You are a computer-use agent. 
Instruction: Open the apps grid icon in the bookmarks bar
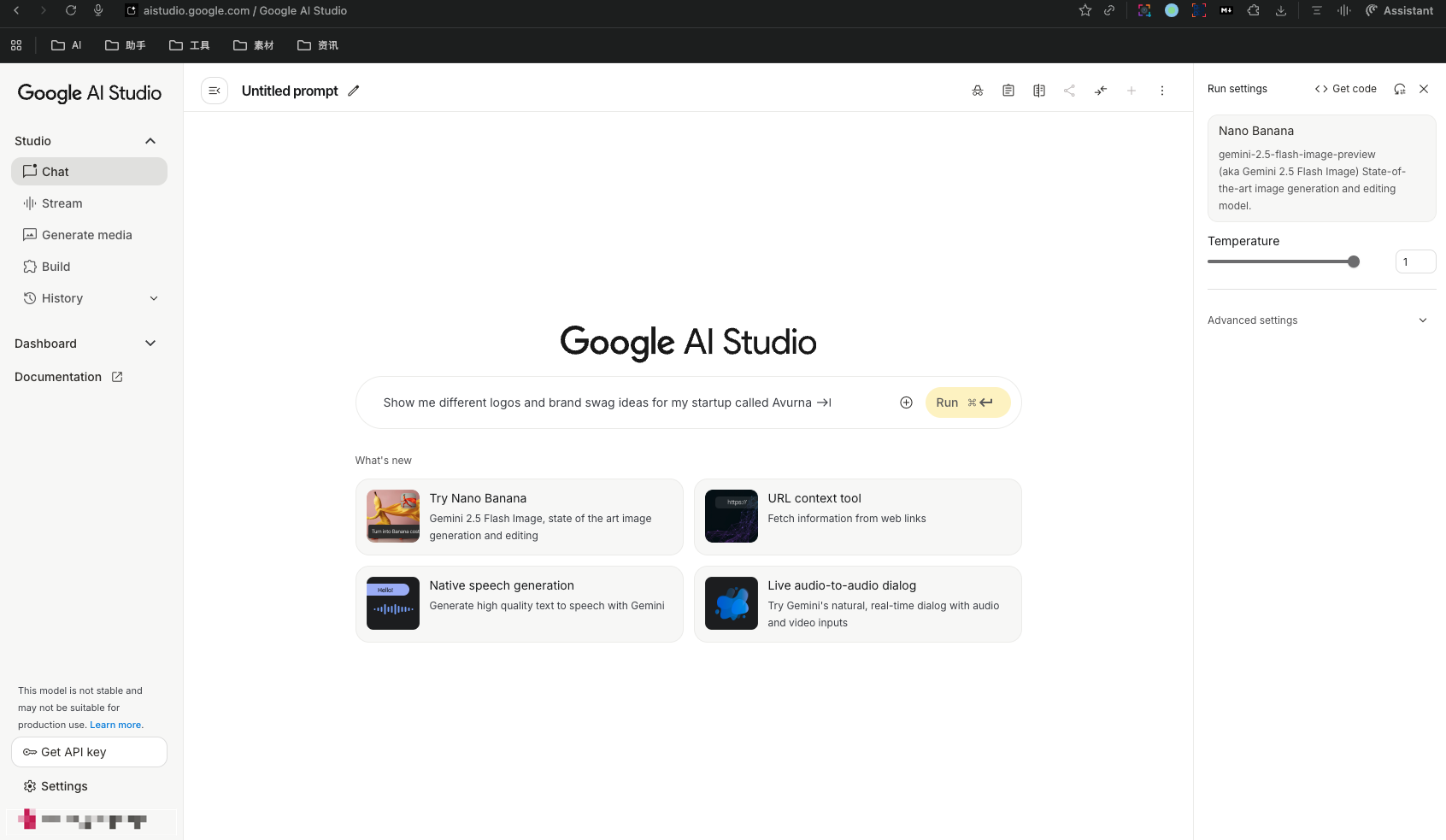point(16,45)
